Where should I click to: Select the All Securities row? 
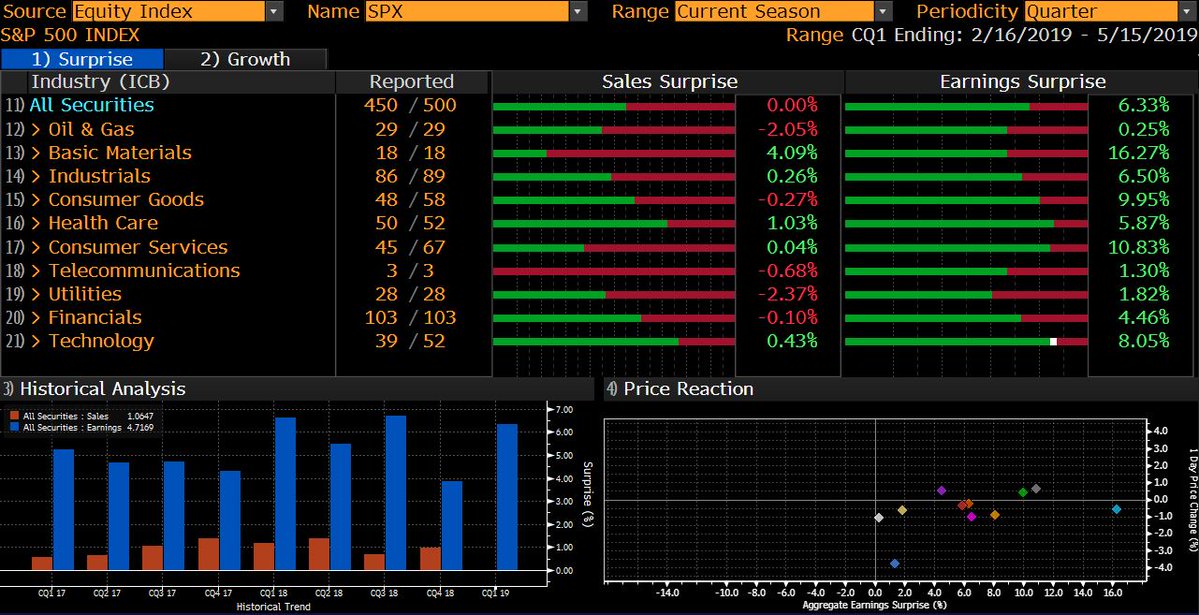pos(92,105)
